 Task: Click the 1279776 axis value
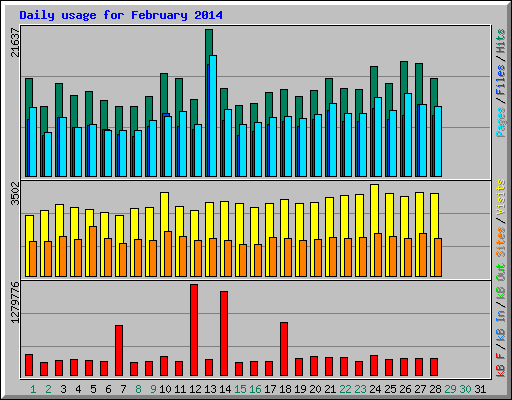pos(15,303)
